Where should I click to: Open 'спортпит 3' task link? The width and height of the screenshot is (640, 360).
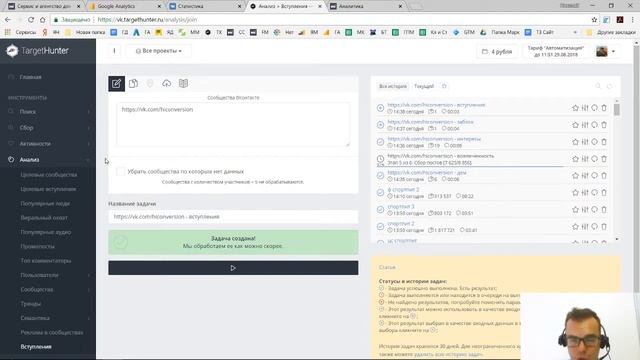pos(401,207)
